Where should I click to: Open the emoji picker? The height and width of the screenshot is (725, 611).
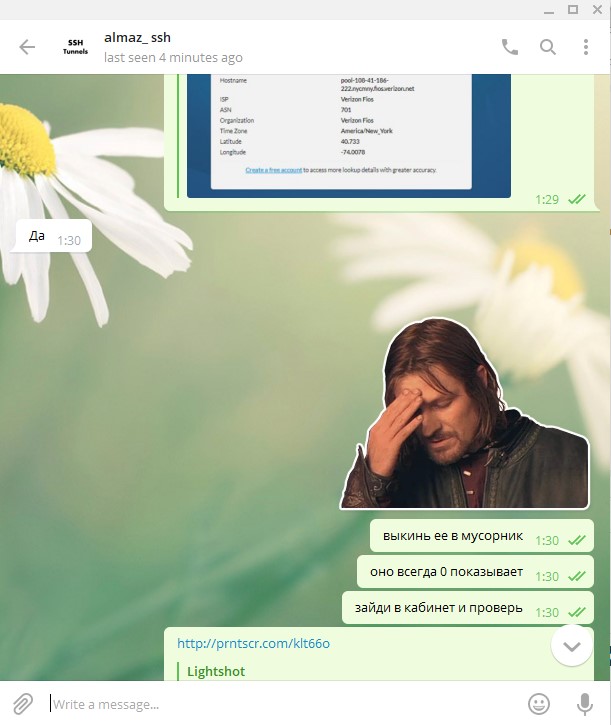pyautogui.click(x=539, y=704)
